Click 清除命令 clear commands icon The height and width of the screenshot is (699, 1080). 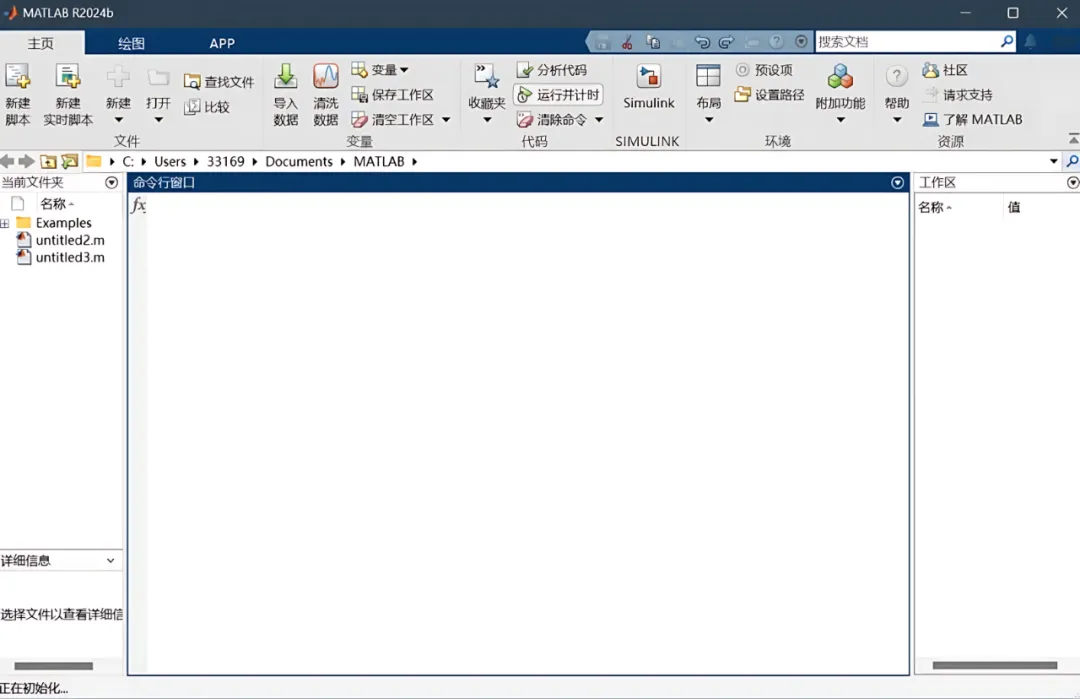coord(525,120)
